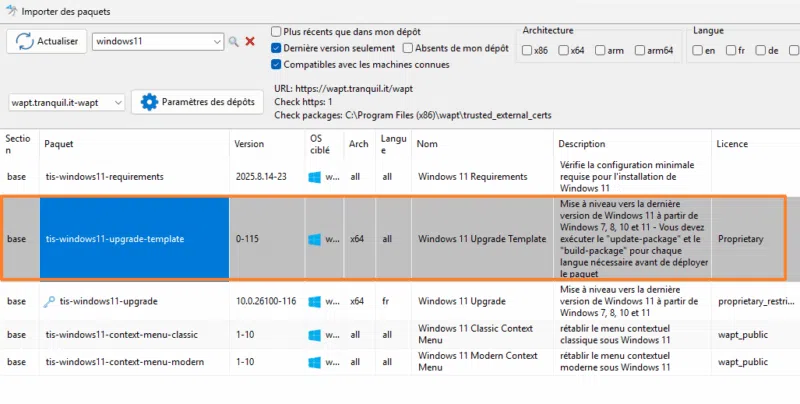Sort by the Licence column header
This screenshot has width=800, height=404.
click(756, 144)
